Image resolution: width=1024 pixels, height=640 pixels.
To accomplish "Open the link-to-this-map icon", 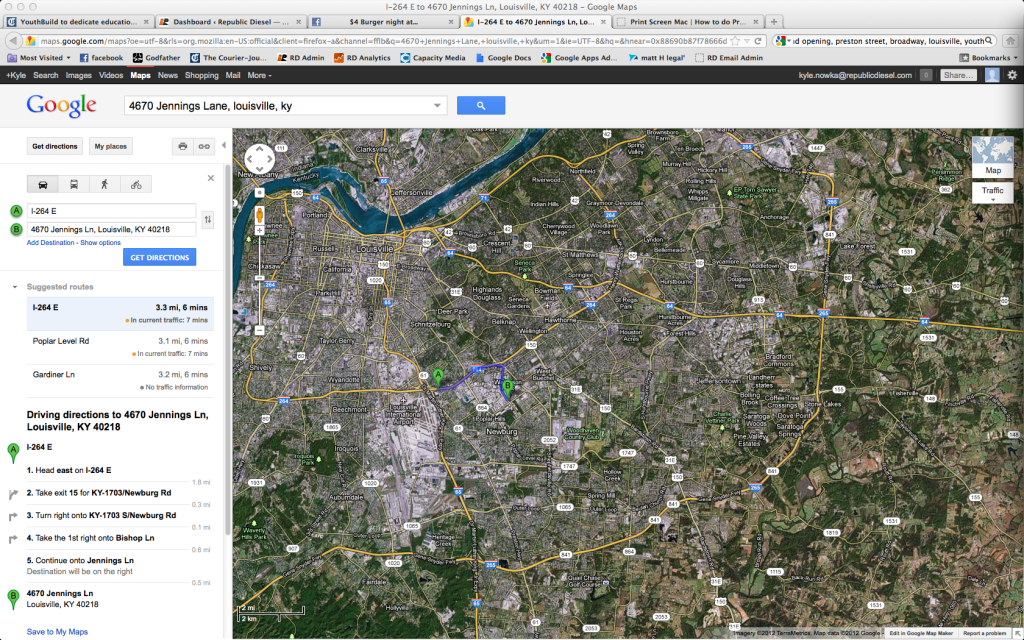I will pos(204,146).
